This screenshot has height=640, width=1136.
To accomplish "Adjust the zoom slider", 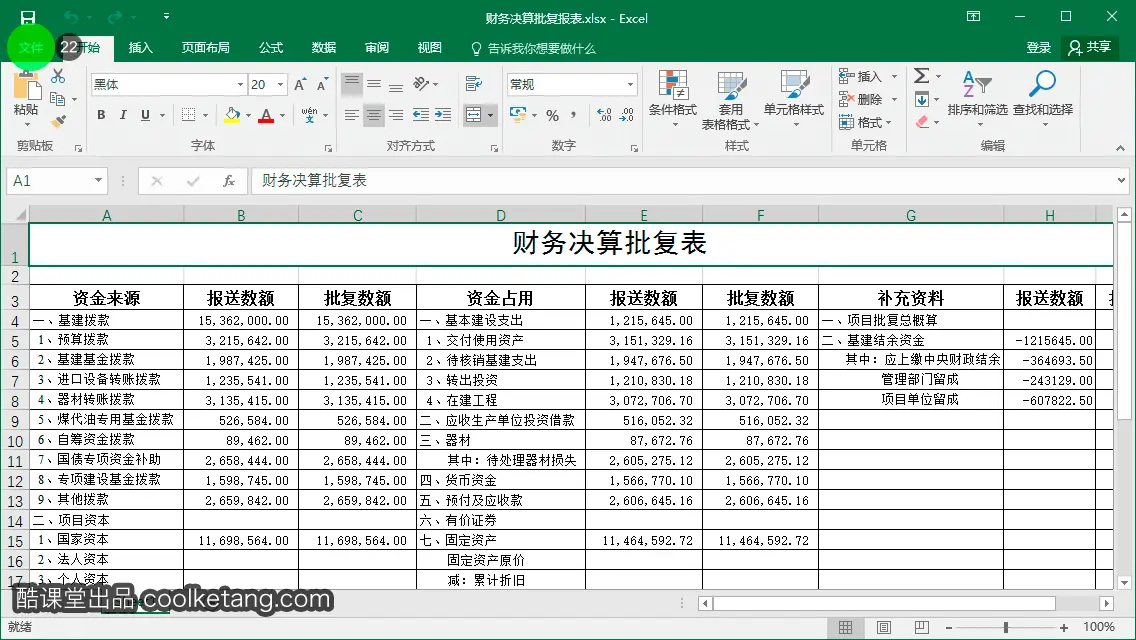I will pyautogui.click(x=1006, y=628).
